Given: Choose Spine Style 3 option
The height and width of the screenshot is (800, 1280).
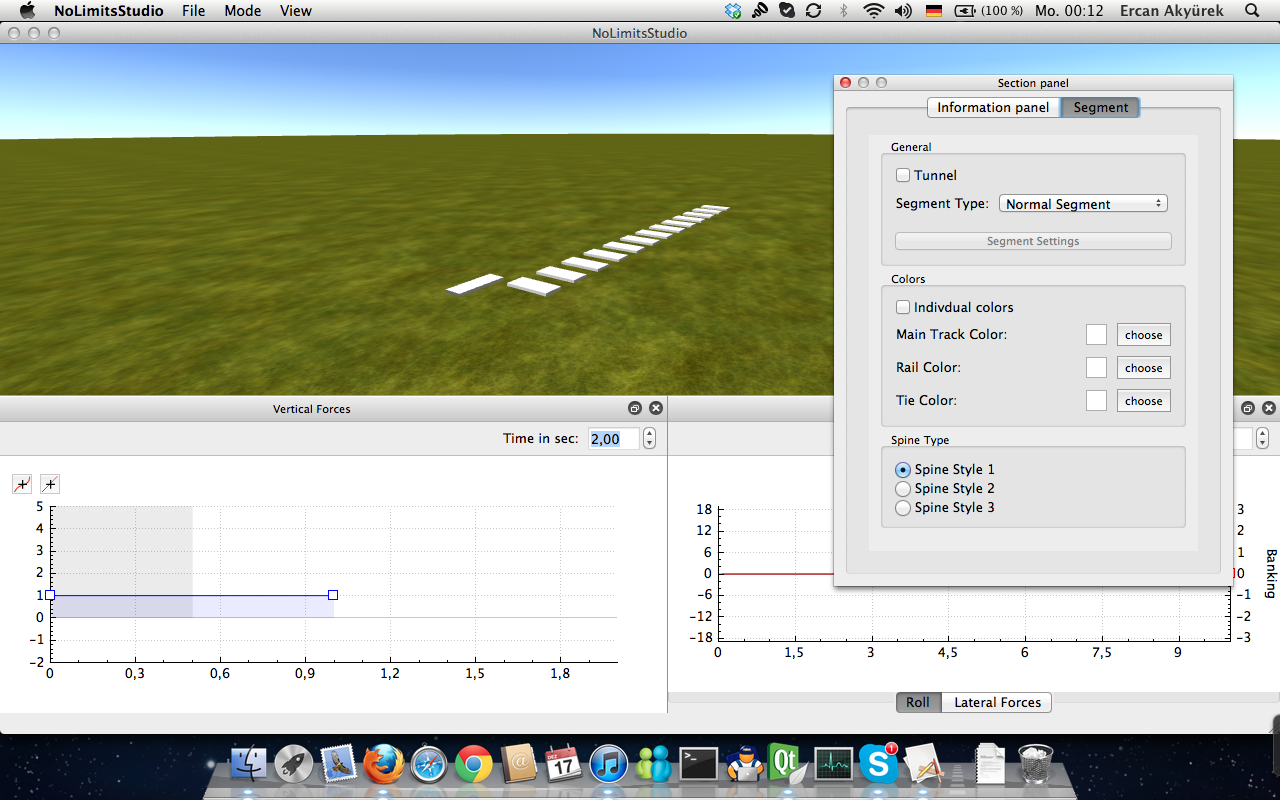Looking at the screenshot, I should coord(903,508).
